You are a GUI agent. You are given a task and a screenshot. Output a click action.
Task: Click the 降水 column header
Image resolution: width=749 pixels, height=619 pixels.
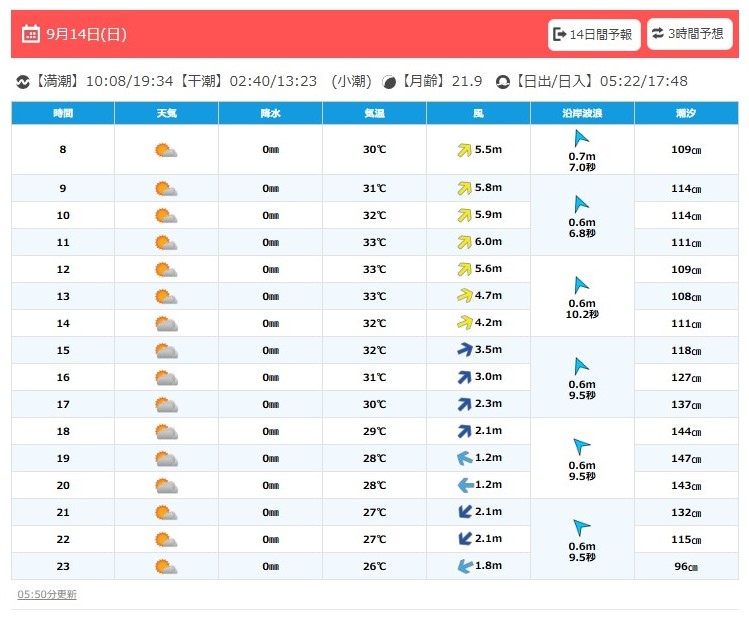coord(270,113)
